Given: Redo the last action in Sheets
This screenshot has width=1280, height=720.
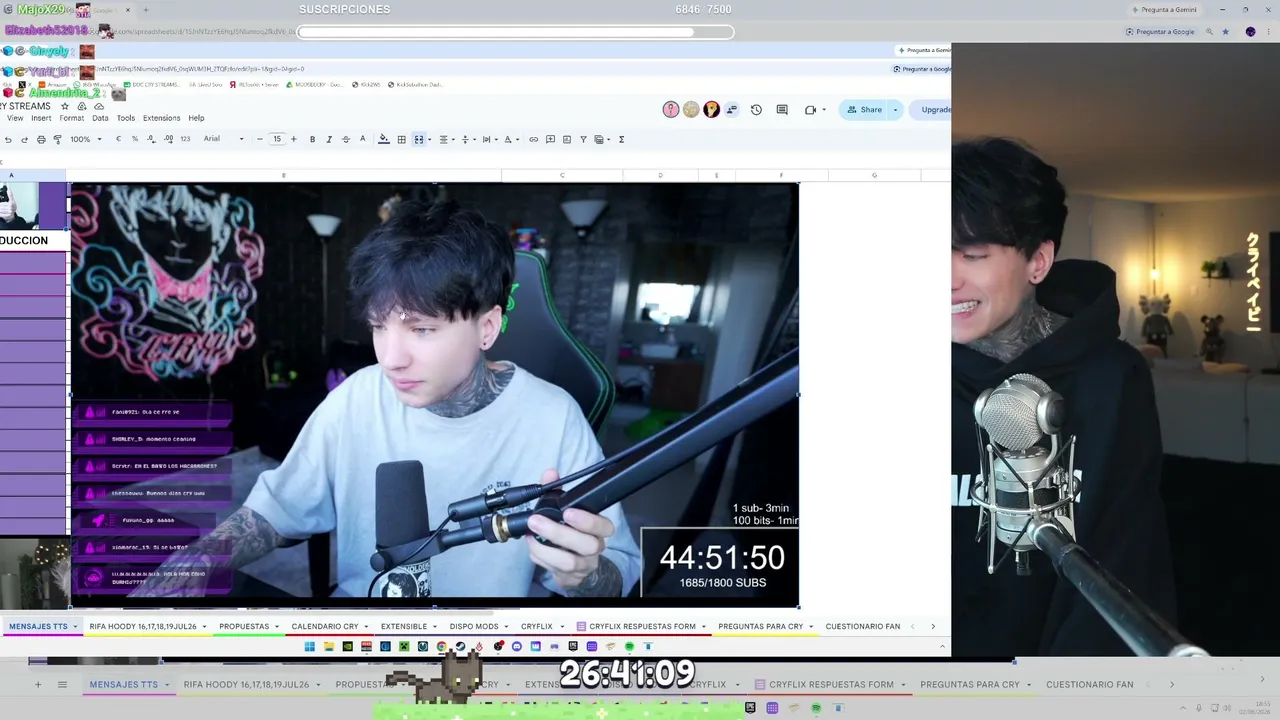Looking at the screenshot, I should 24,139.
